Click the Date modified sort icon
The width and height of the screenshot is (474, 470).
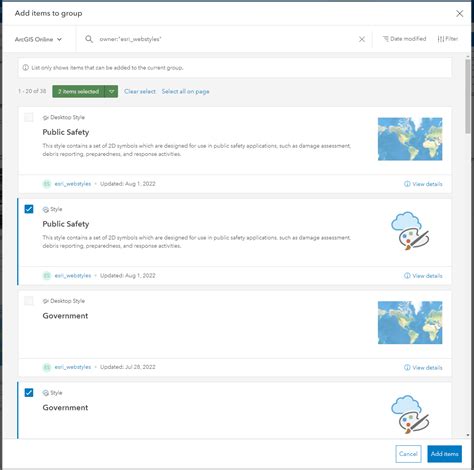click(x=385, y=39)
